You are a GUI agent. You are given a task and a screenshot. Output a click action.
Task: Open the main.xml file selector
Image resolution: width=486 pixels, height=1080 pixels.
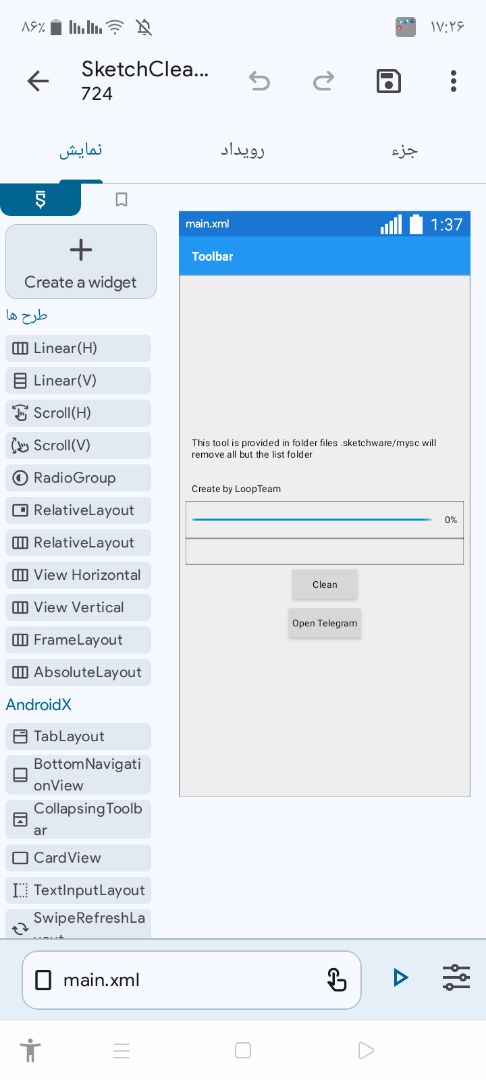coord(191,979)
